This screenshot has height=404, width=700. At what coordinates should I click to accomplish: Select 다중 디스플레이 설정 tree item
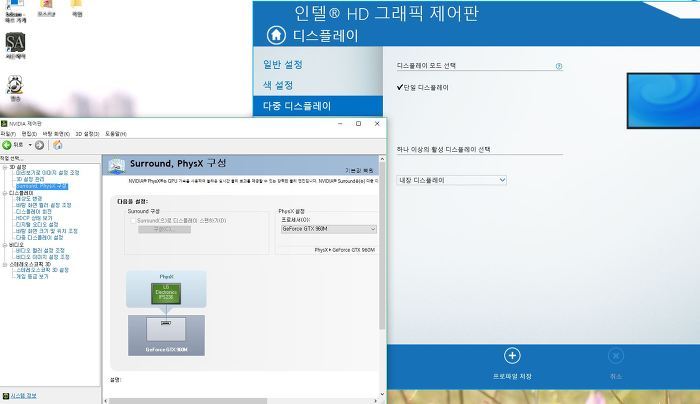point(39,238)
